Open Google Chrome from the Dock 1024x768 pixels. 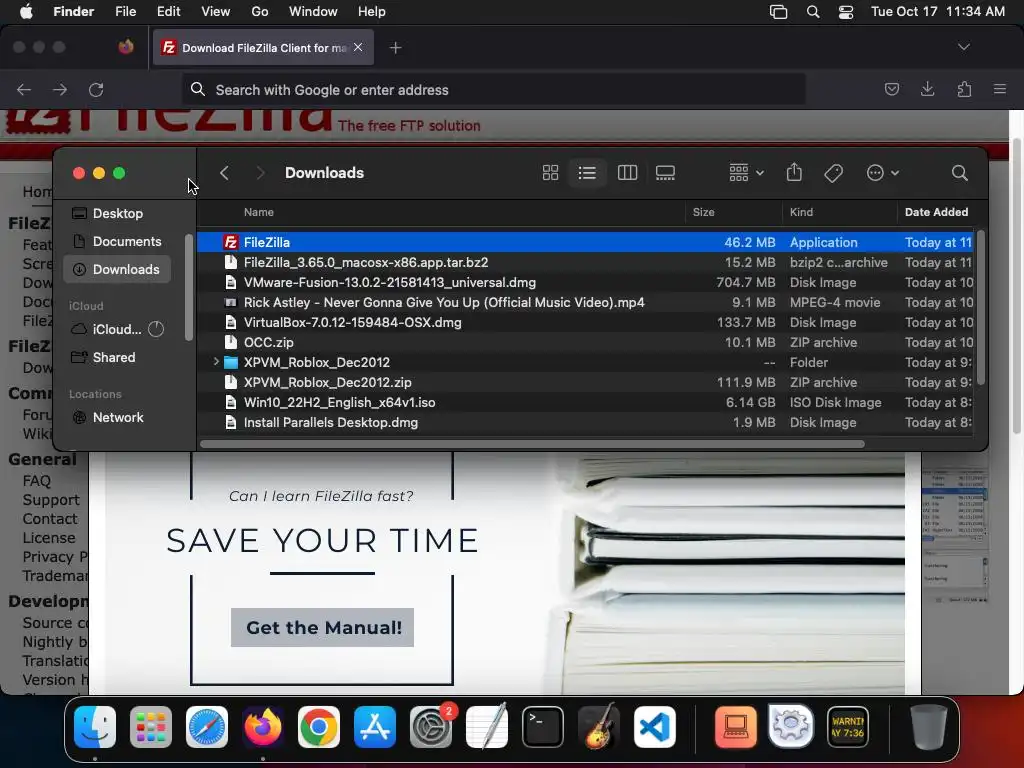[319, 727]
